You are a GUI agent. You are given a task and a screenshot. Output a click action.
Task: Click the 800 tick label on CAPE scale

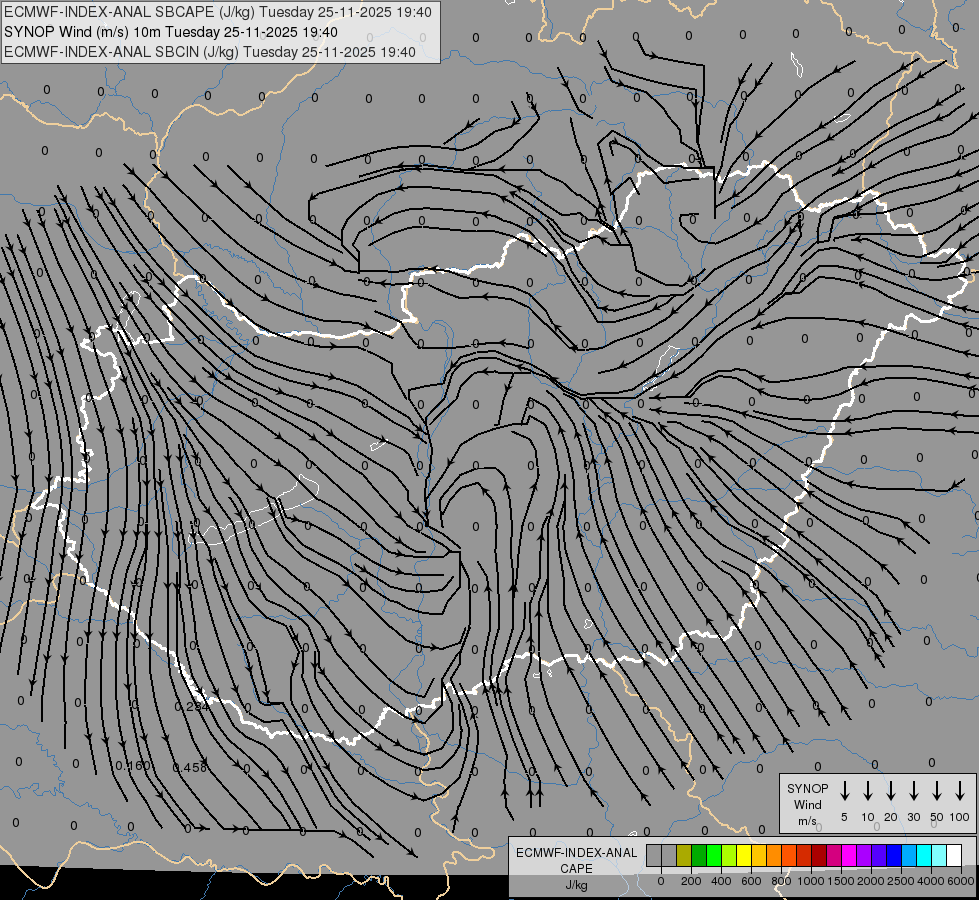point(781,881)
